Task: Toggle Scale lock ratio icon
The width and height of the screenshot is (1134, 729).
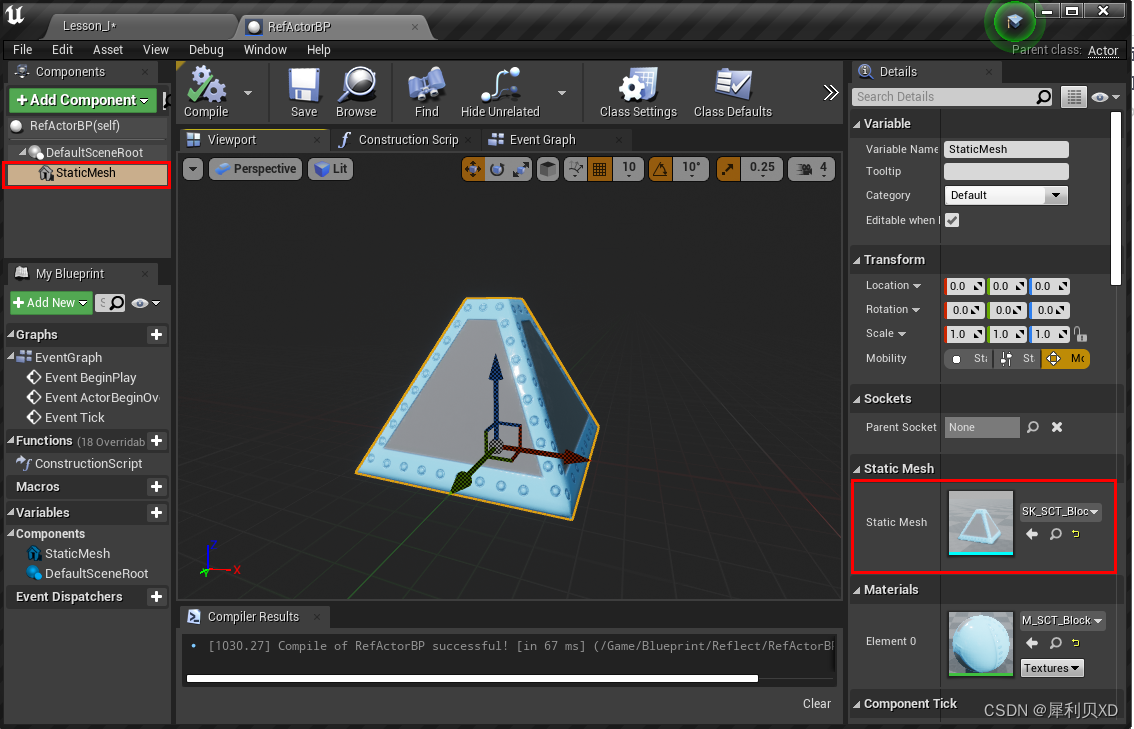Action: coord(1080,334)
